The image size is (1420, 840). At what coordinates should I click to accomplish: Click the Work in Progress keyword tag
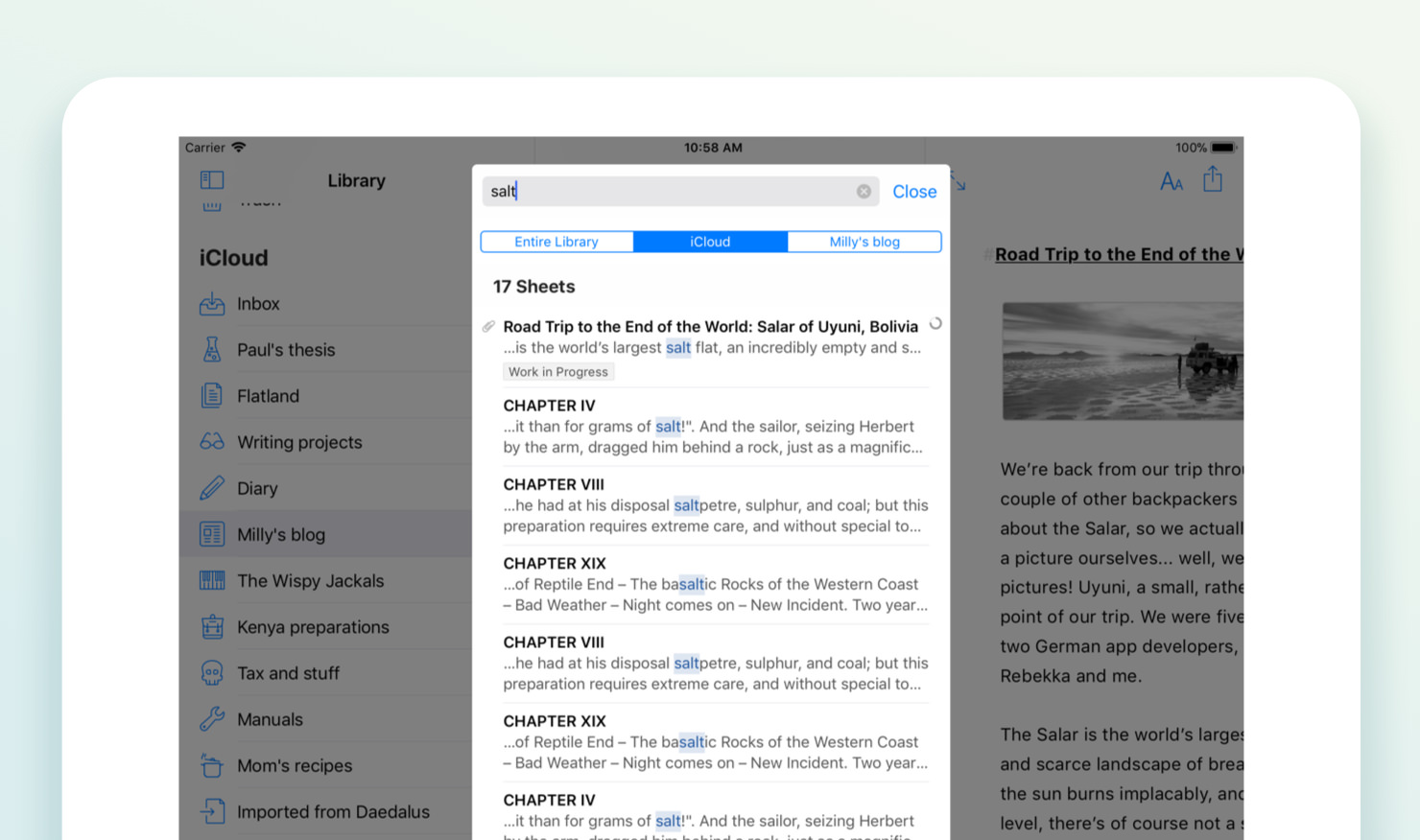[558, 372]
